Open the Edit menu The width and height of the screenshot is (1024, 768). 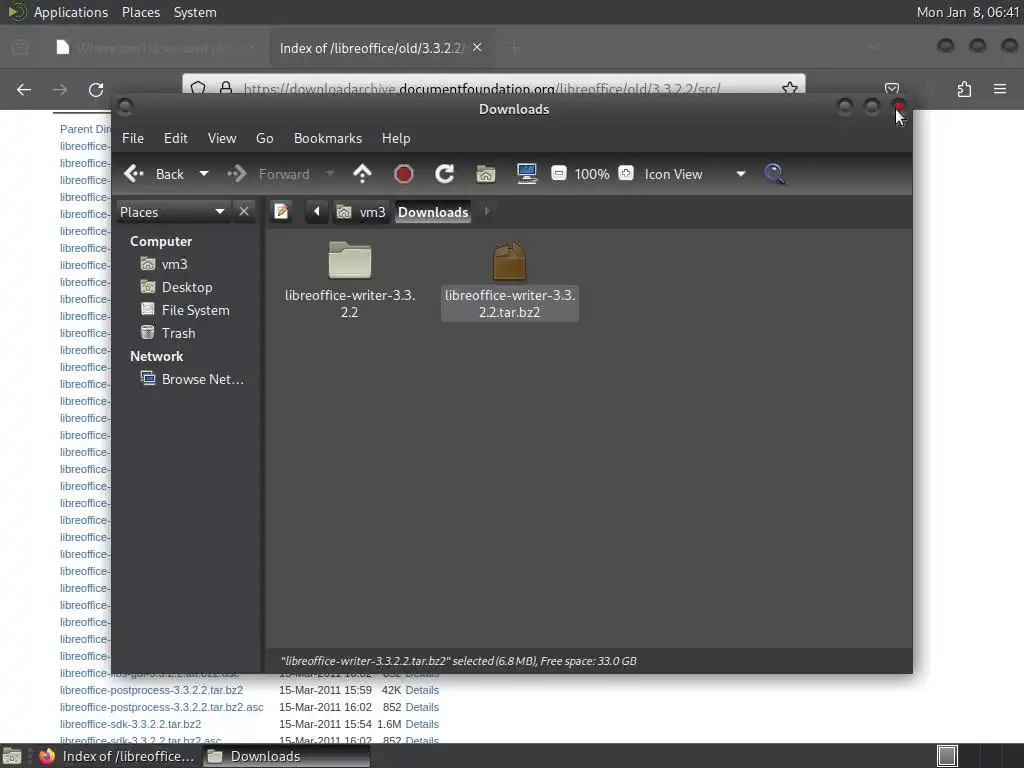pyautogui.click(x=176, y=138)
